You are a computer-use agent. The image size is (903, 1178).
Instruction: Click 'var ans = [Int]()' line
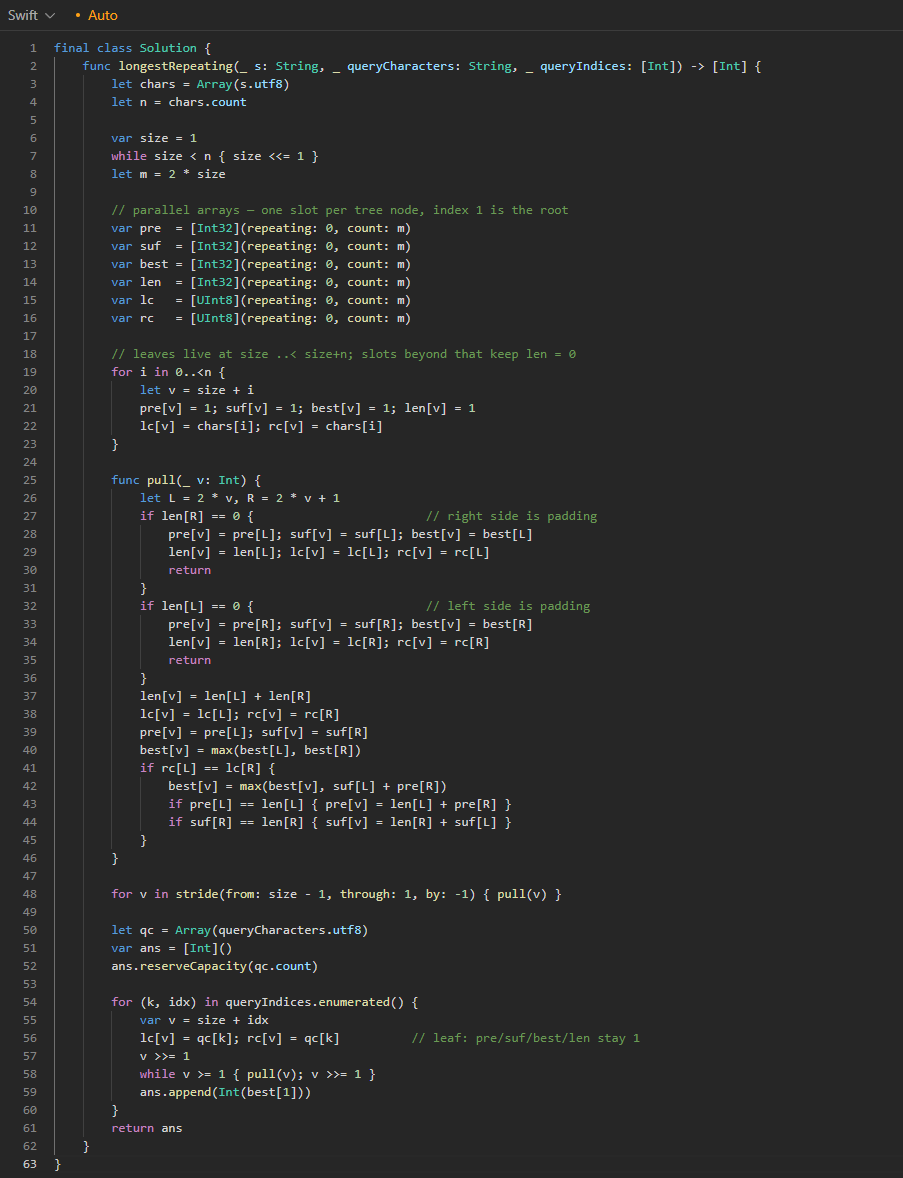(172, 948)
